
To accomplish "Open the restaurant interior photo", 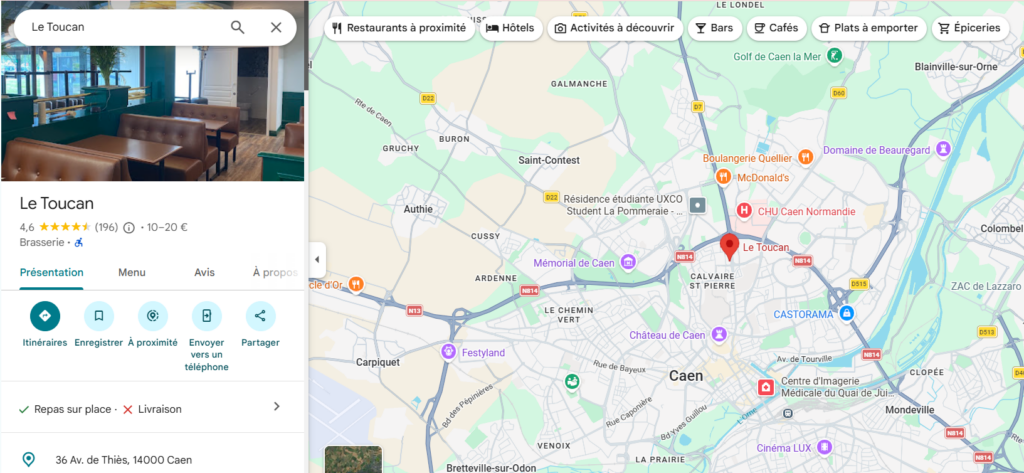I will 153,113.
